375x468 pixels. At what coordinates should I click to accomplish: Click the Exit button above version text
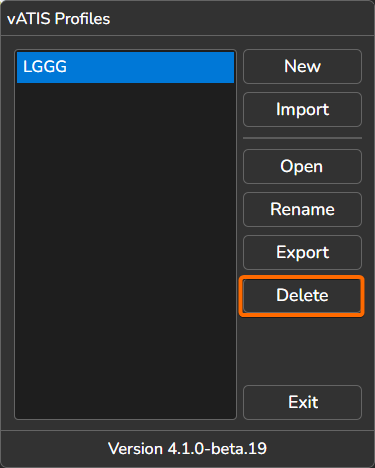point(302,402)
